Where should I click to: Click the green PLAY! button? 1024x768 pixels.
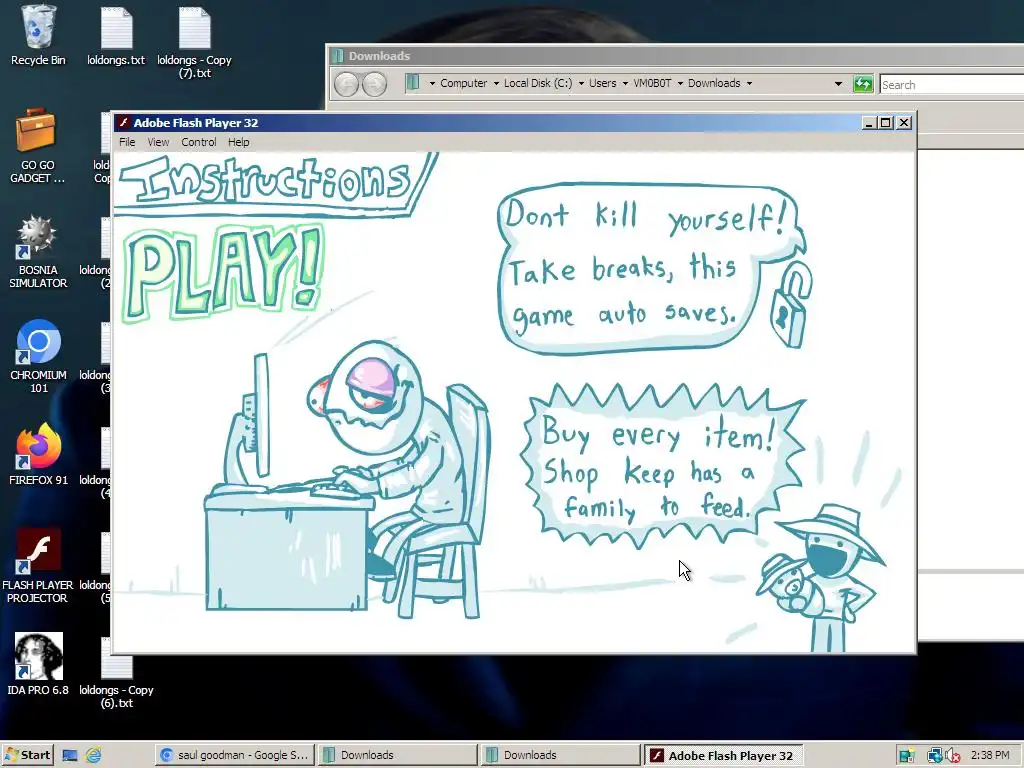click(223, 272)
